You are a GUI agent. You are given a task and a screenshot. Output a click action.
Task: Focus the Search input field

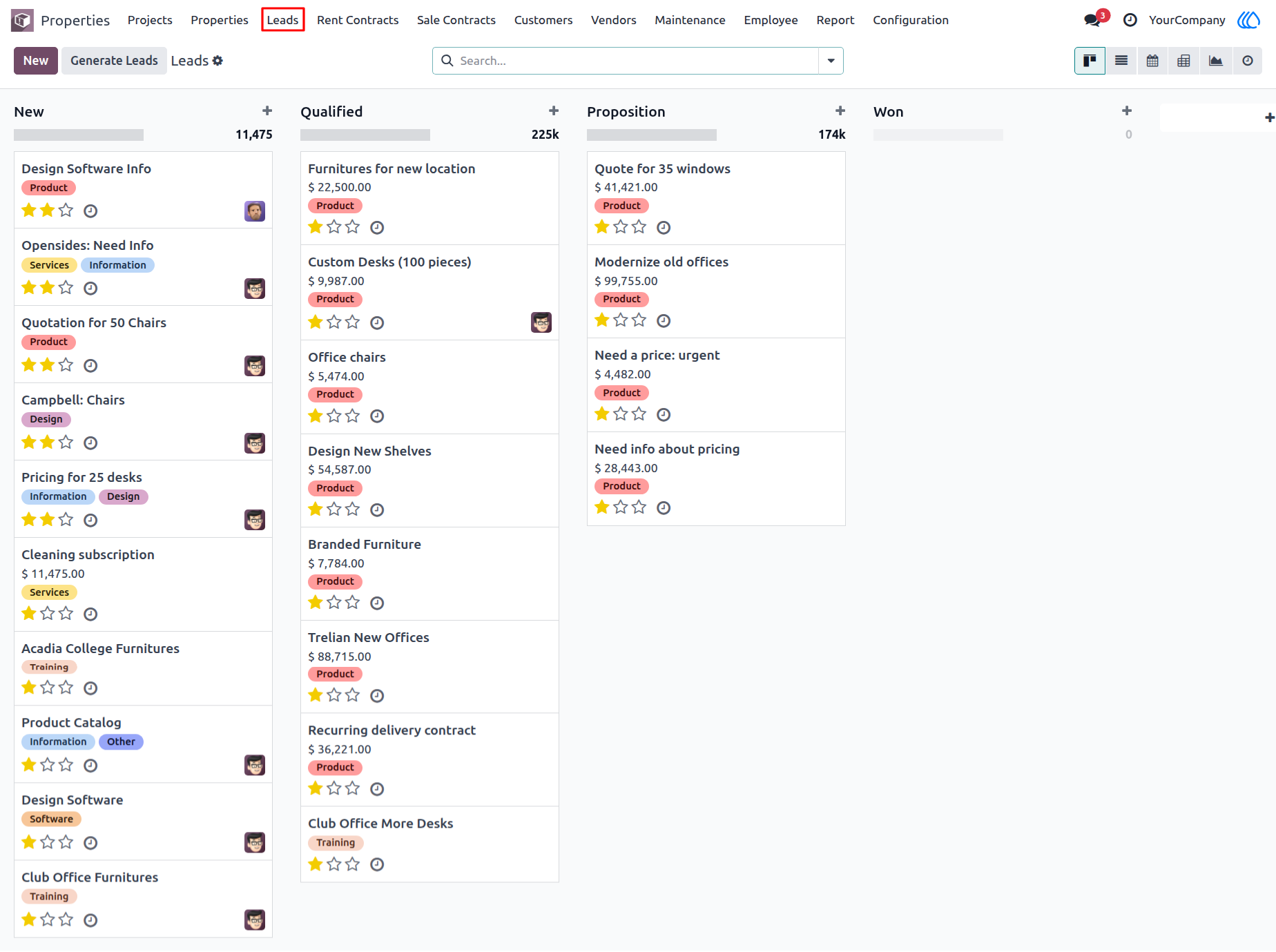(635, 61)
